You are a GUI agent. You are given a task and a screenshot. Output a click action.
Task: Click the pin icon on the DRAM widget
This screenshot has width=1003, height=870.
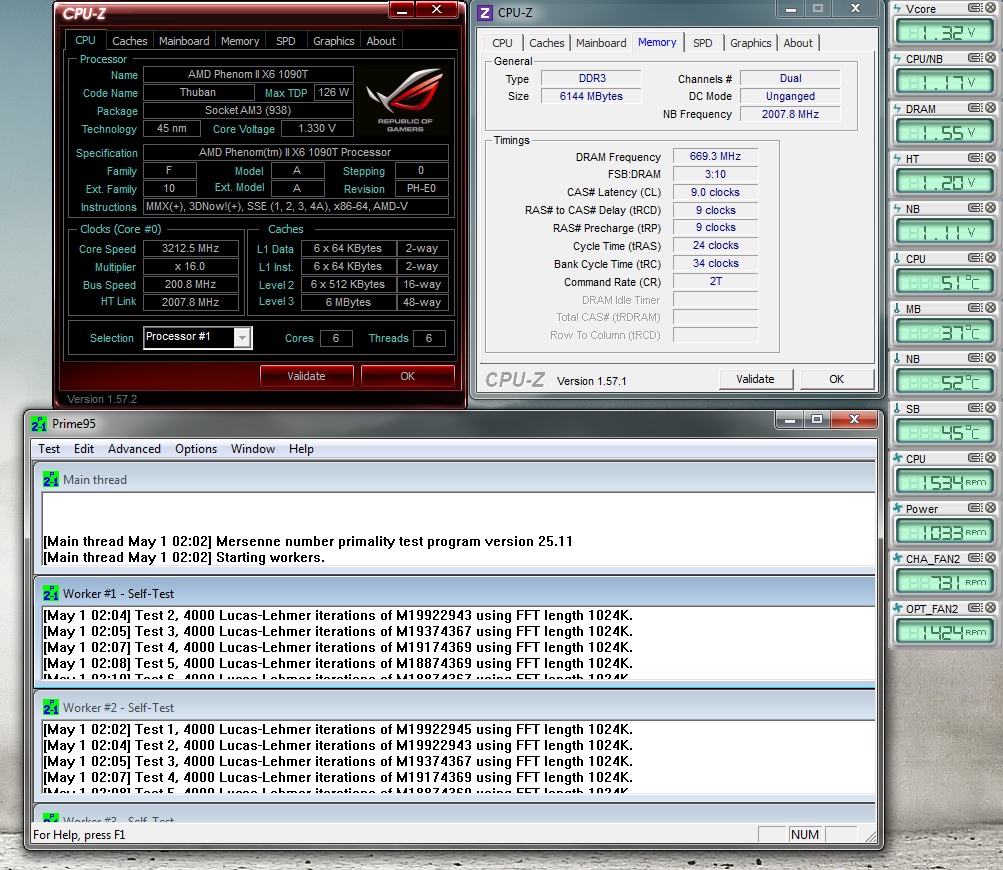click(x=975, y=107)
